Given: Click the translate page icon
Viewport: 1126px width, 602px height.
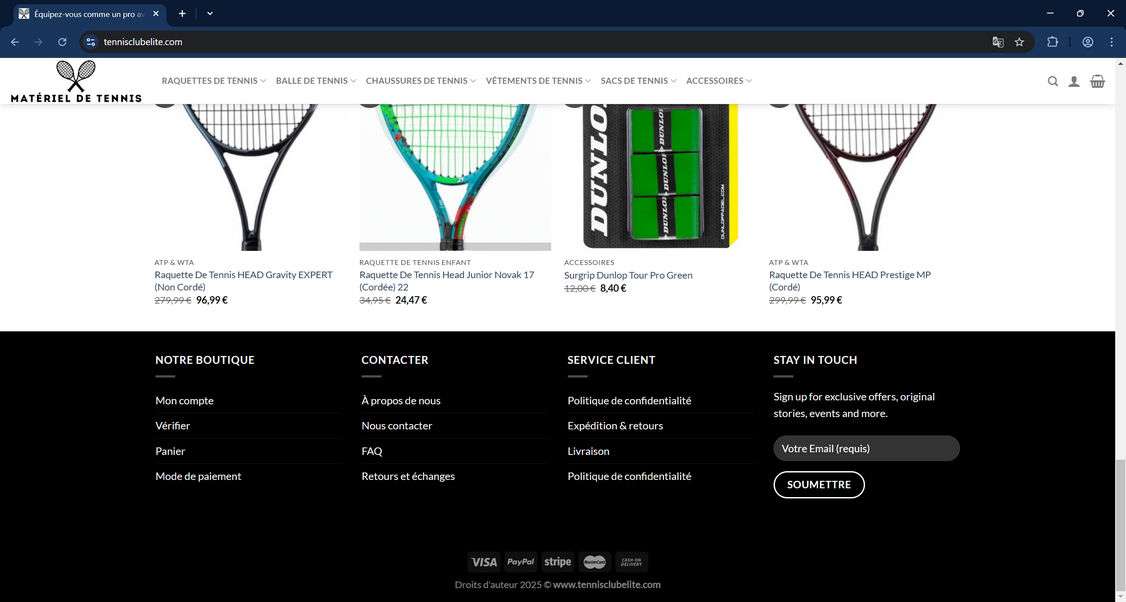Looking at the screenshot, I should coord(998,42).
